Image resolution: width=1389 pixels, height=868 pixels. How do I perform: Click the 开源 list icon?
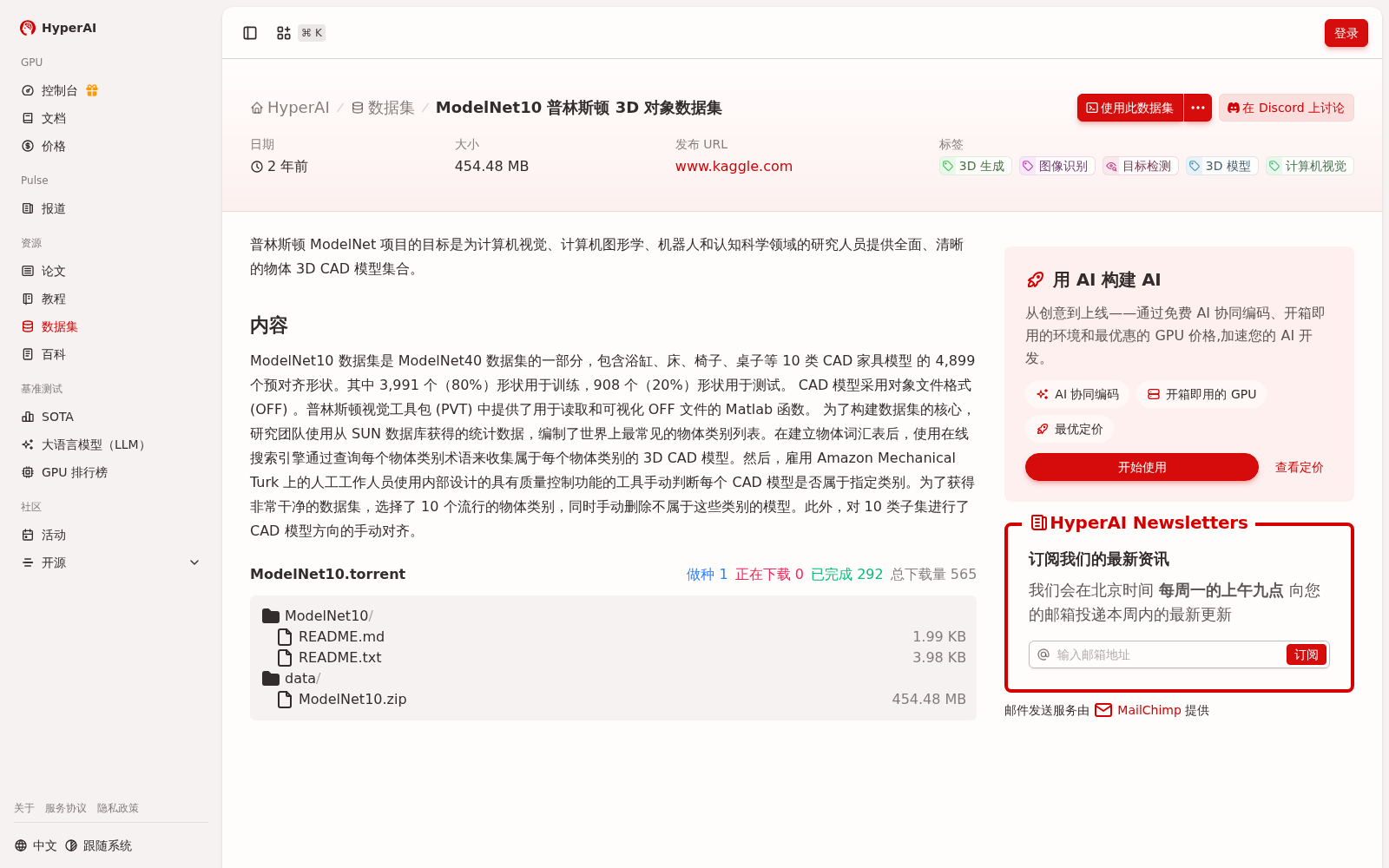point(28,562)
